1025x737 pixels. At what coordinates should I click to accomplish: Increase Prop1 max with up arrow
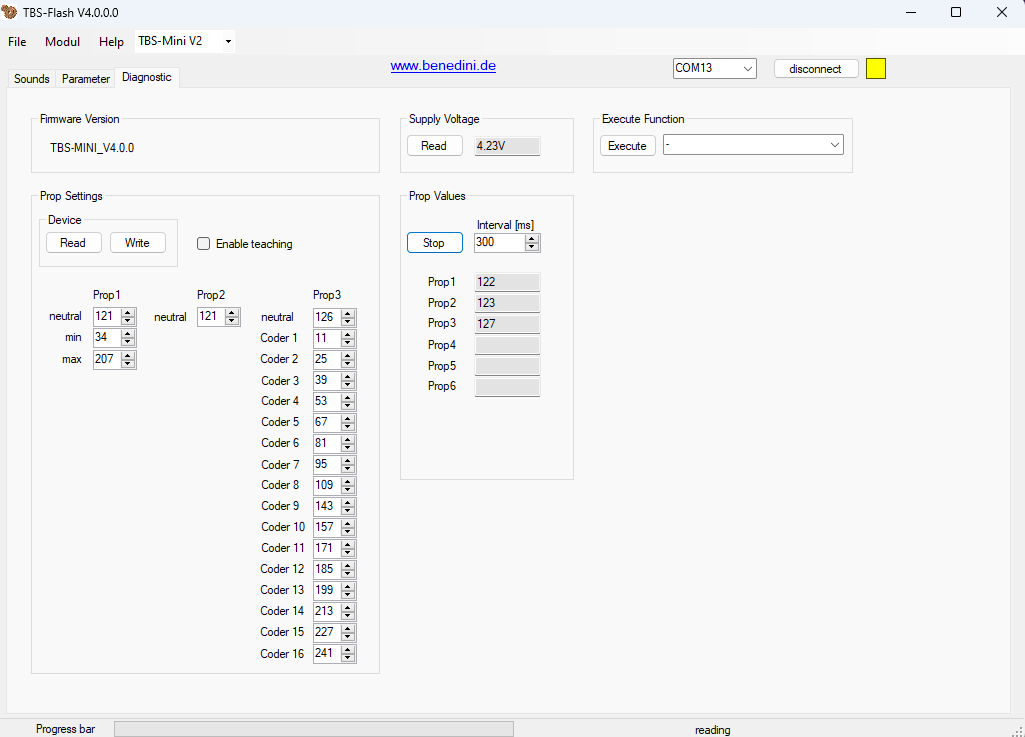128,355
